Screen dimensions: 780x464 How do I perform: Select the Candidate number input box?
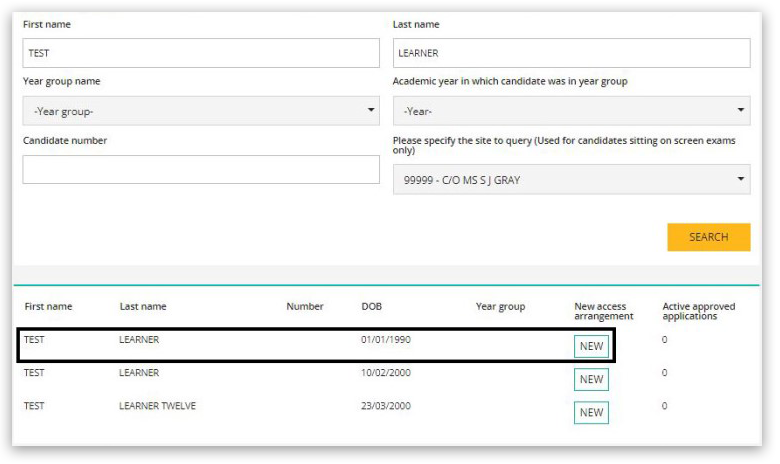pos(201,170)
